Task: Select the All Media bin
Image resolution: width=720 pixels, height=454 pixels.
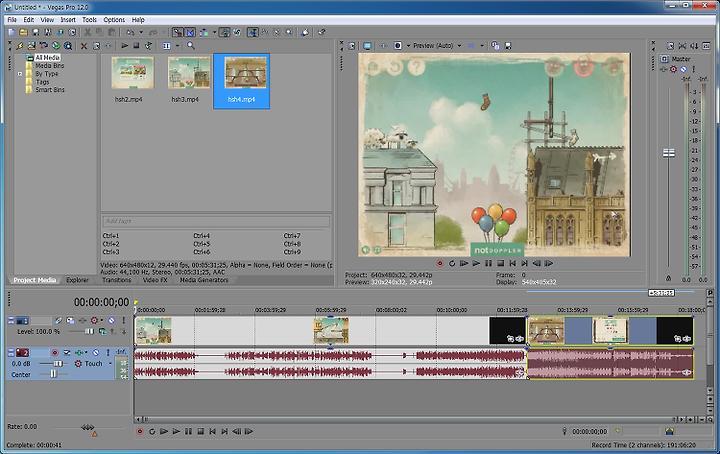Action: tap(47, 57)
